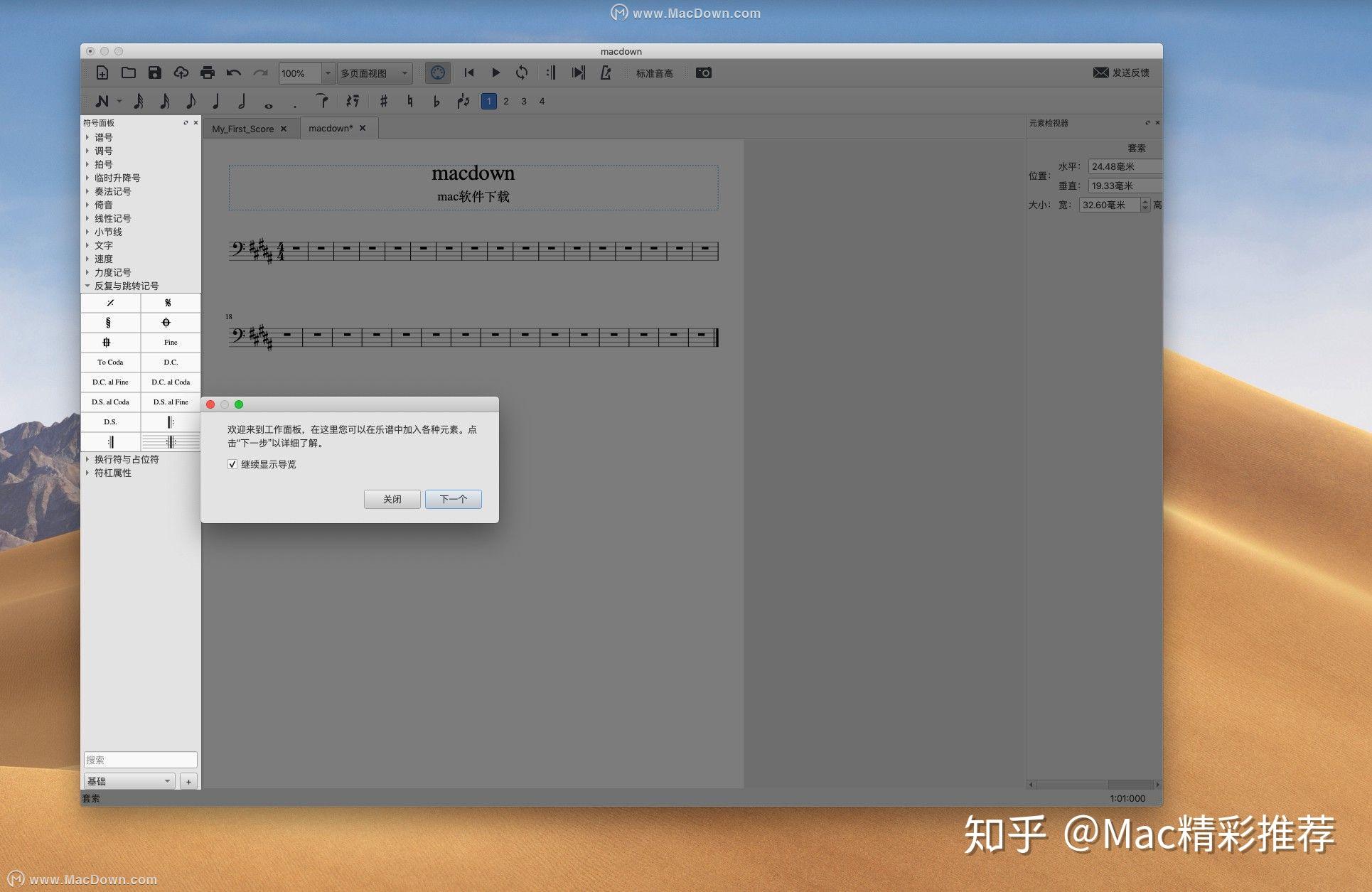1372x892 pixels.
Task: Create a new score with the toolbar icon
Action: pyautogui.click(x=102, y=72)
